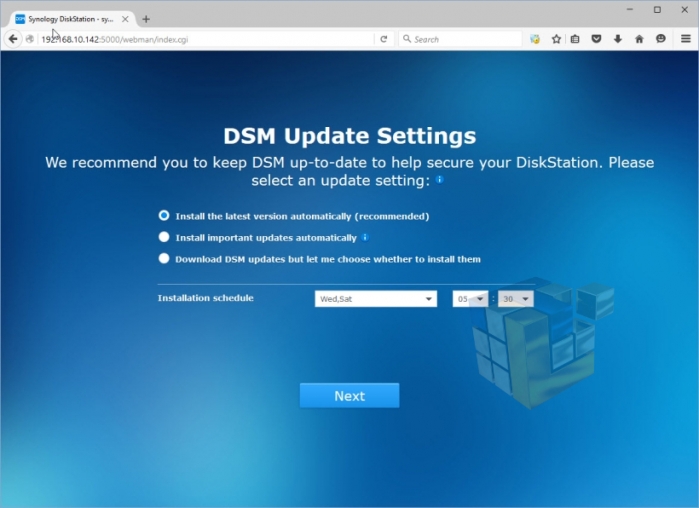Reload the page with the refresh icon
This screenshot has height=508, width=699.
pyautogui.click(x=383, y=39)
